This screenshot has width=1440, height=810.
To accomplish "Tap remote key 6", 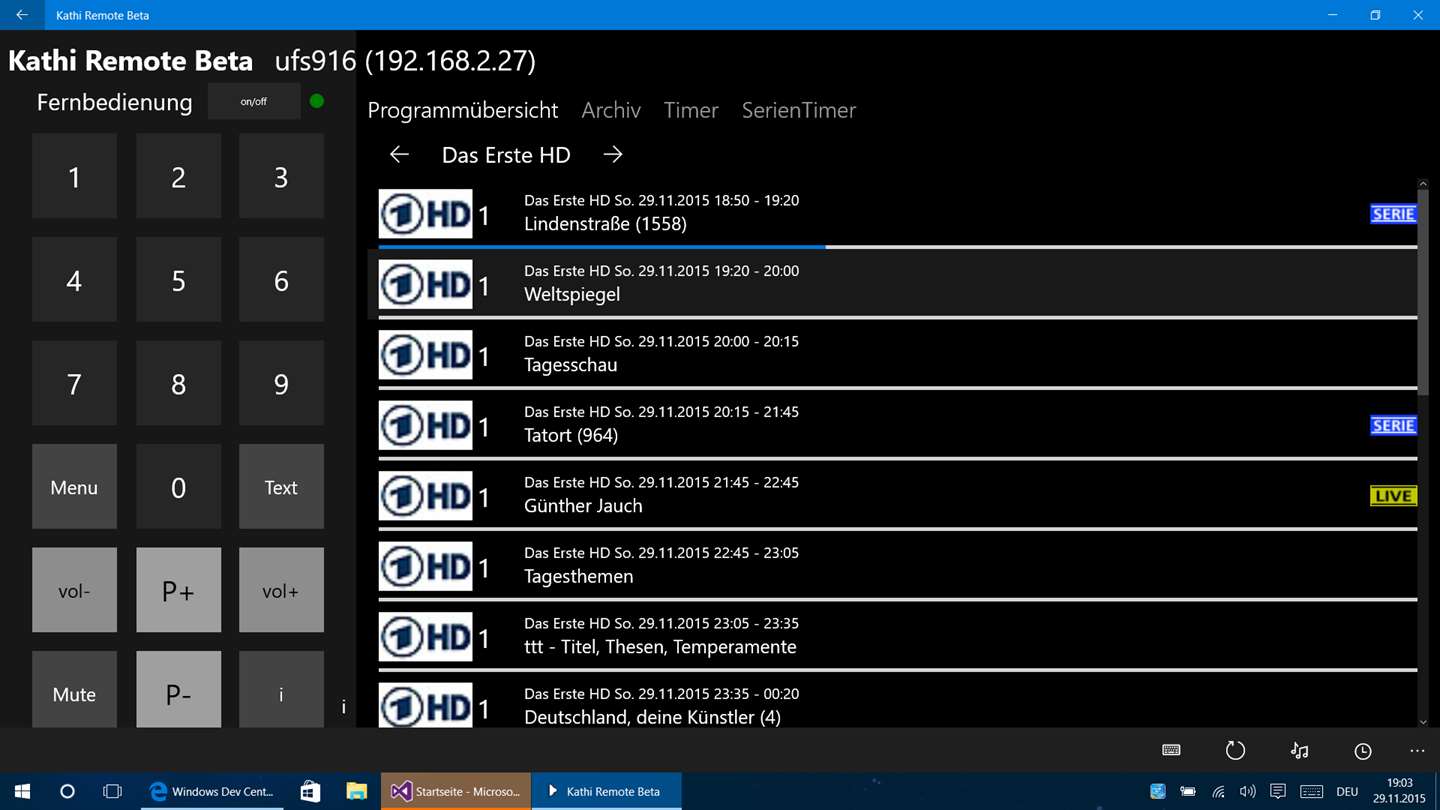I will (281, 280).
